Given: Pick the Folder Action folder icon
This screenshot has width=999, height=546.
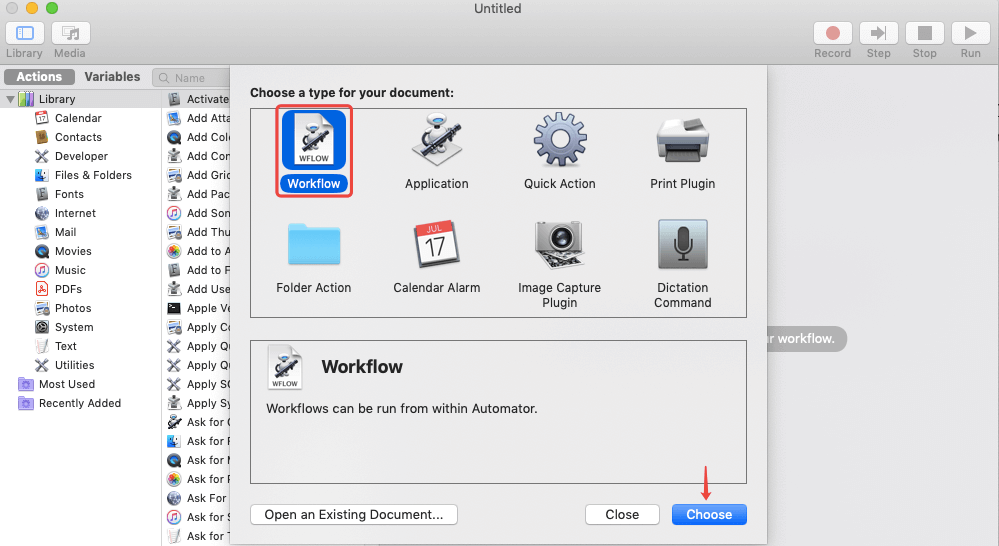Looking at the screenshot, I should (314, 245).
